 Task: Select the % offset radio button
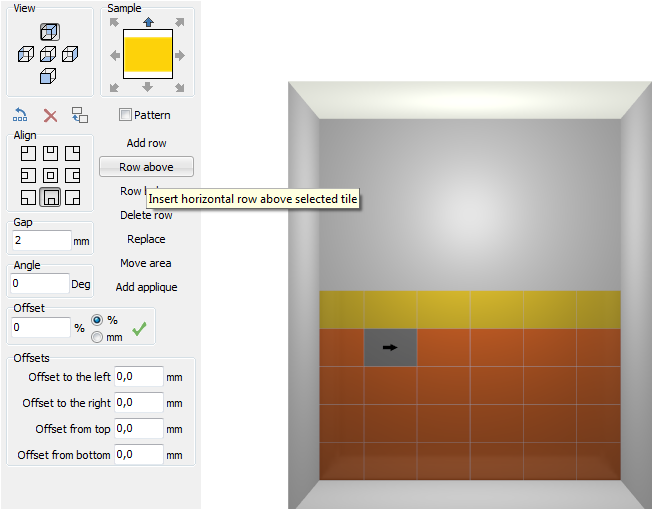click(x=97, y=320)
